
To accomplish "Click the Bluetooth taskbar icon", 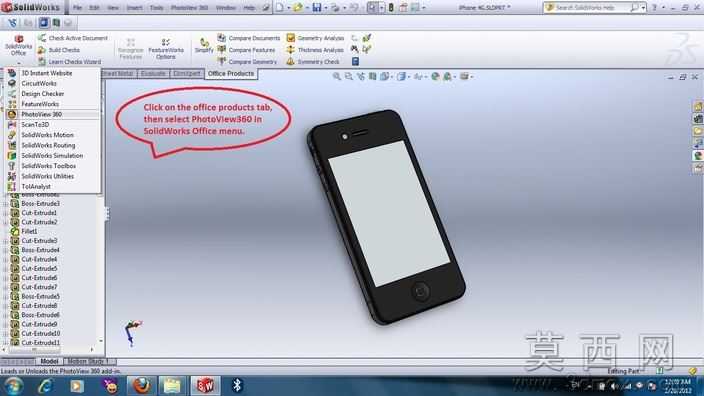I will coord(237,385).
